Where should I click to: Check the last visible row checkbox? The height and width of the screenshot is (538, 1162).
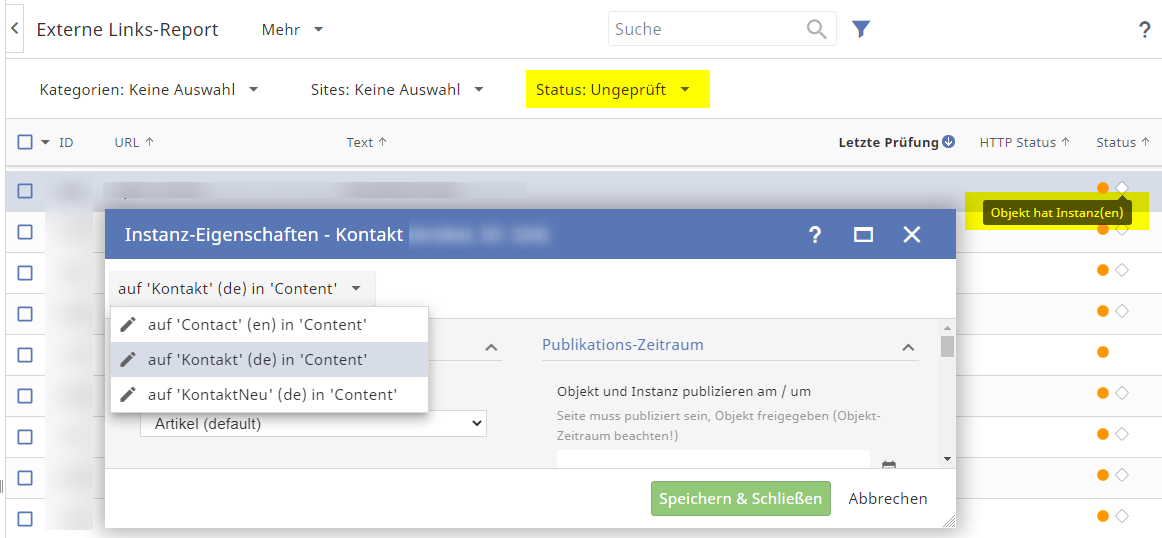pyautogui.click(x=25, y=518)
